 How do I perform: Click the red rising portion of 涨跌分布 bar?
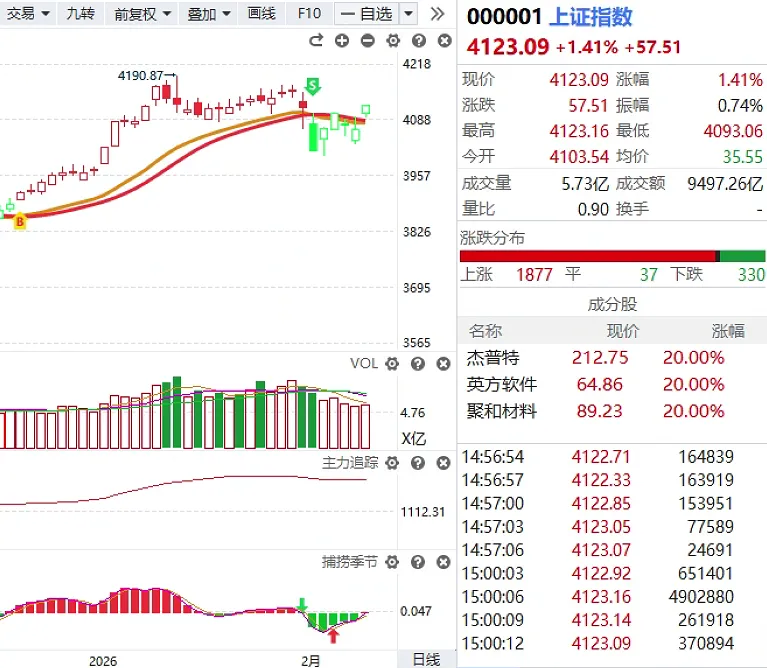tap(587, 256)
